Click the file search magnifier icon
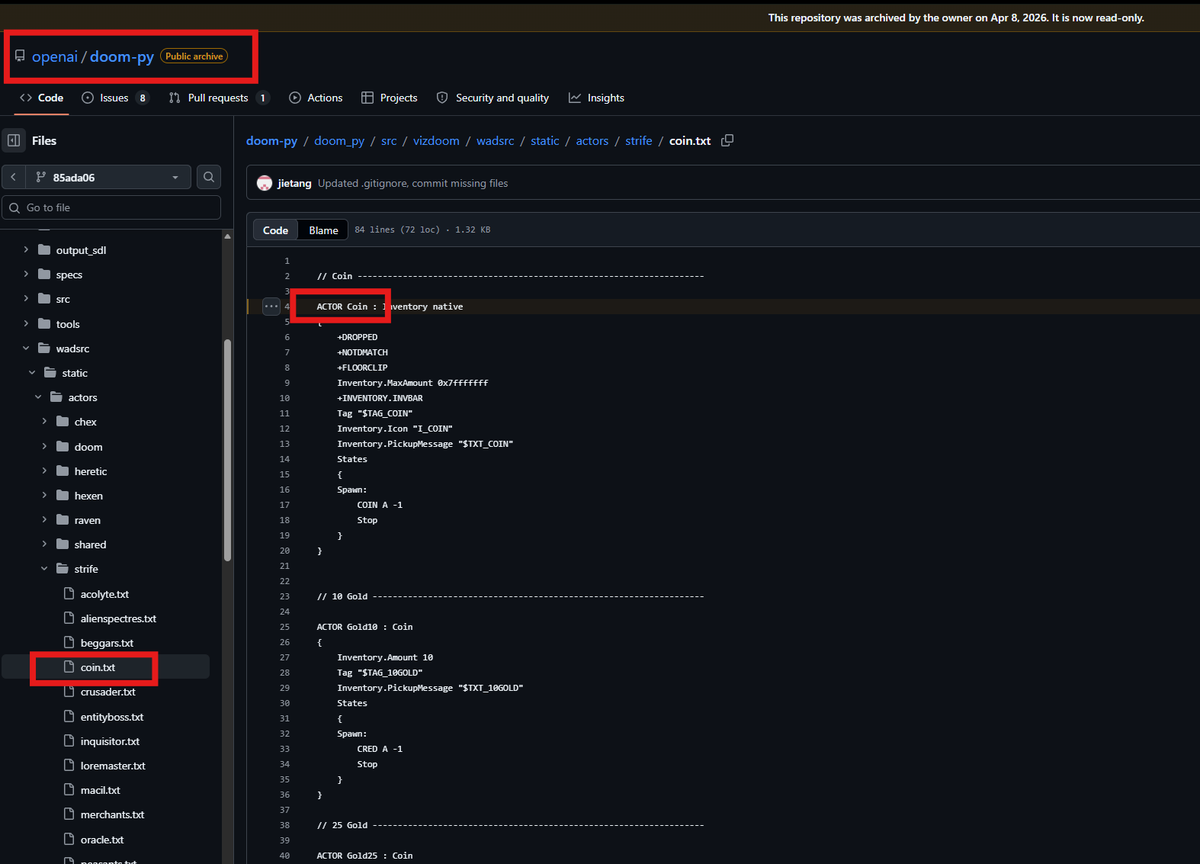The height and width of the screenshot is (864, 1200). click(209, 177)
